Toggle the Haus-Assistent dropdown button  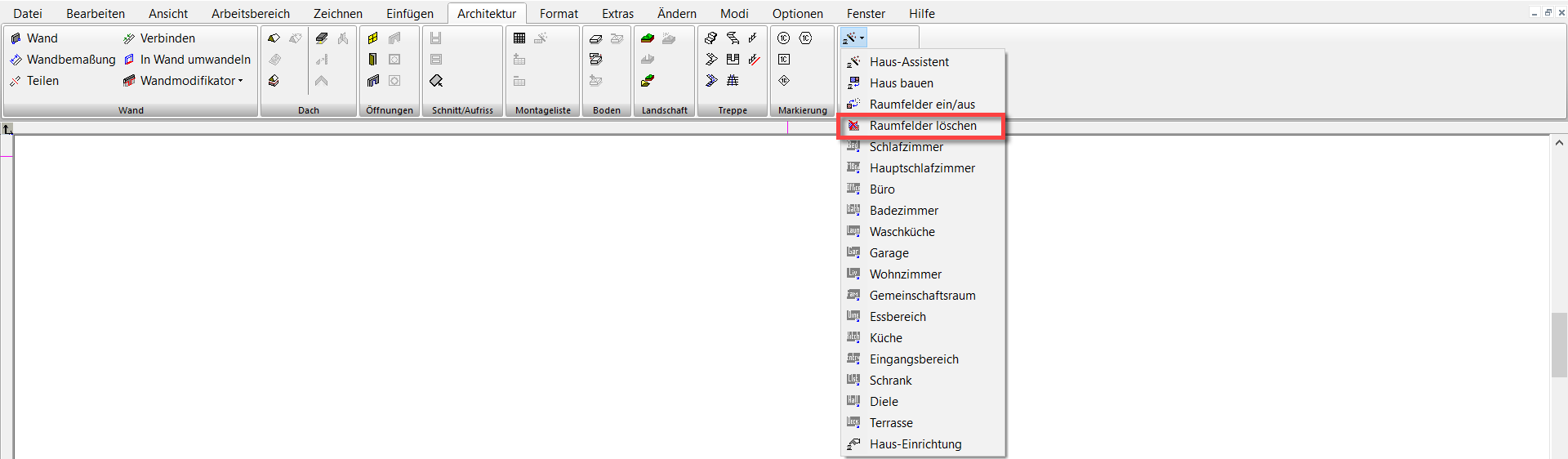click(x=853, y=38)
